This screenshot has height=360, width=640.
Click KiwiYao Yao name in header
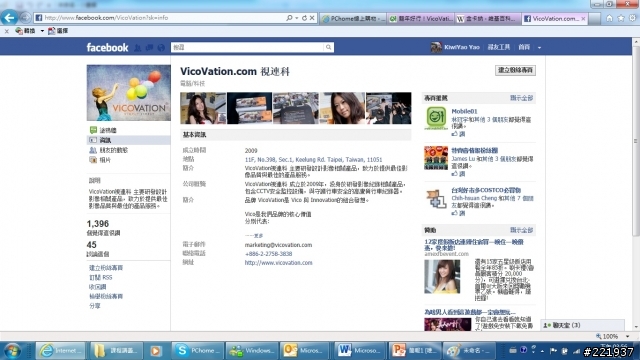point(462,47)
